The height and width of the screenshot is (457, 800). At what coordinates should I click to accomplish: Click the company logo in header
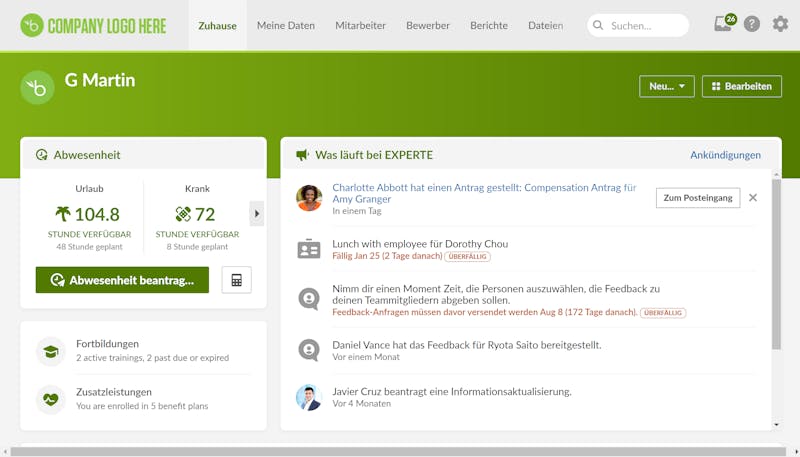tap(93, 26)
